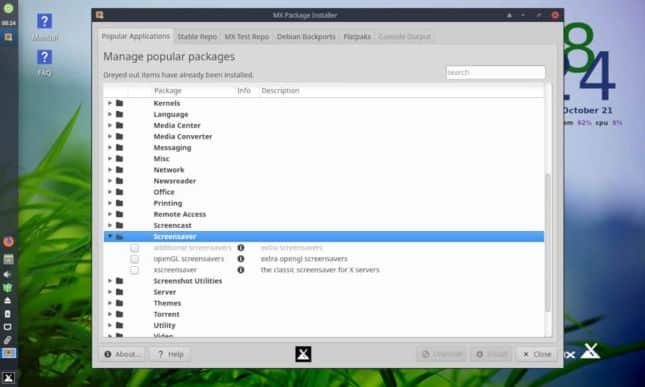Toggle the additional screensavers checkbox

pos(134,248)
